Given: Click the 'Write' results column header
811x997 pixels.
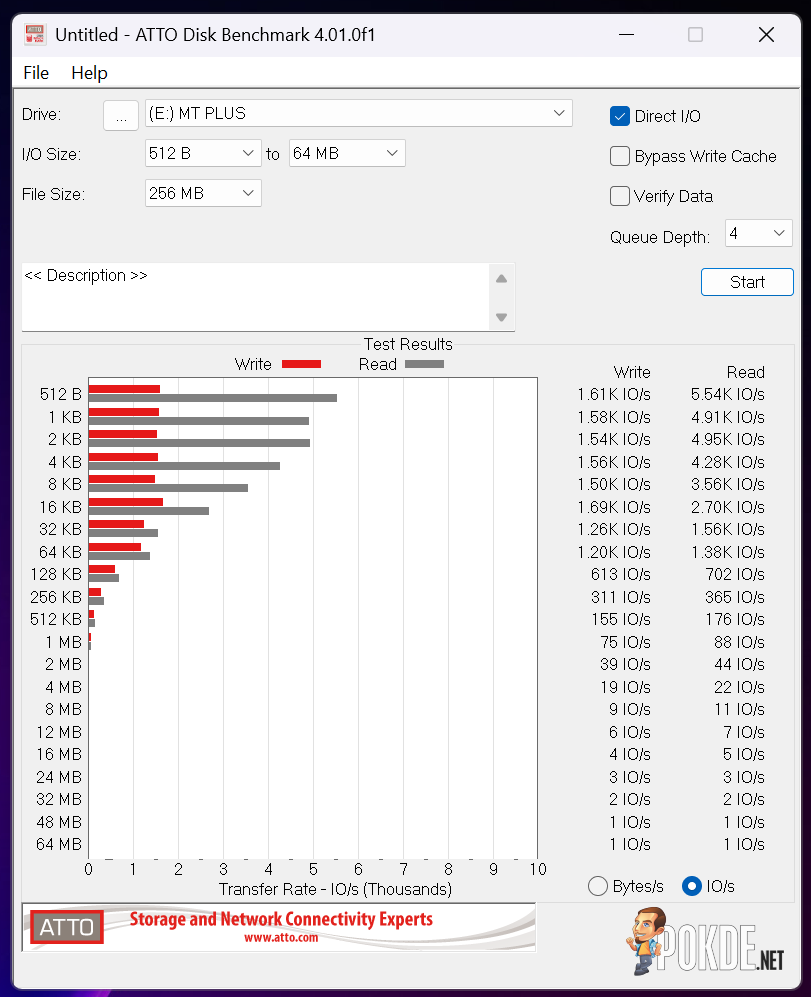Looking at the screenshot, I should click(x=632, y=373).
